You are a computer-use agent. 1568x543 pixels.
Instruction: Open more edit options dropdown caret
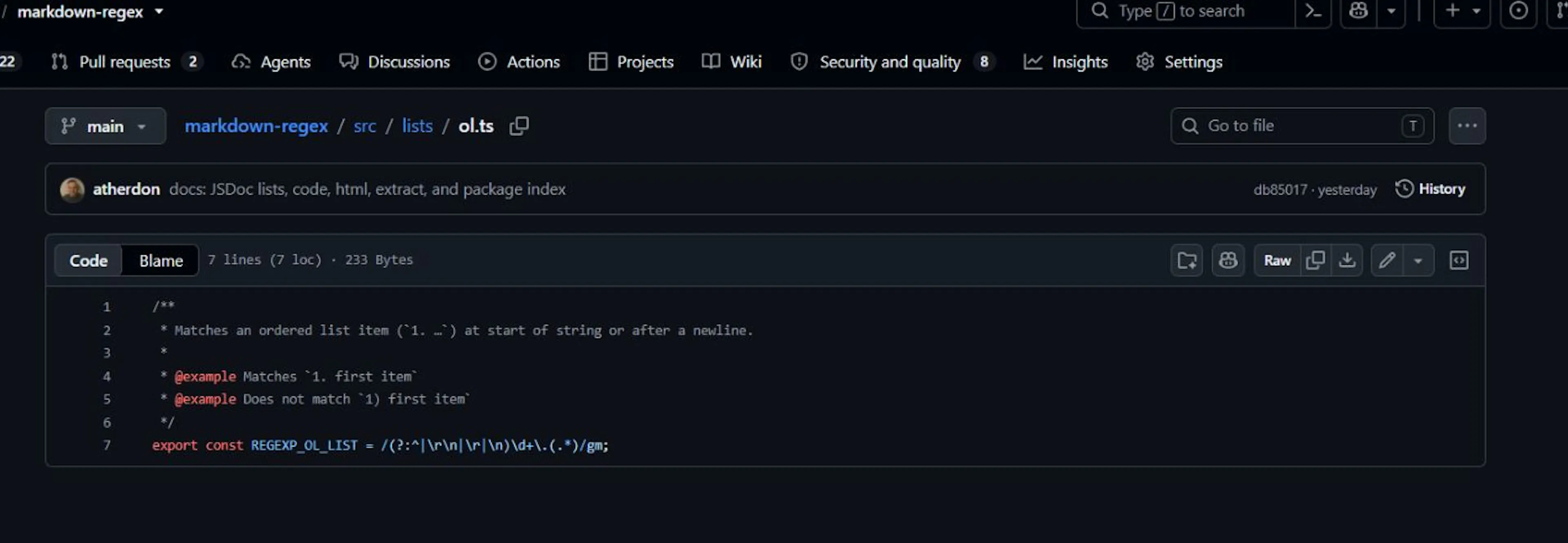1418,260
